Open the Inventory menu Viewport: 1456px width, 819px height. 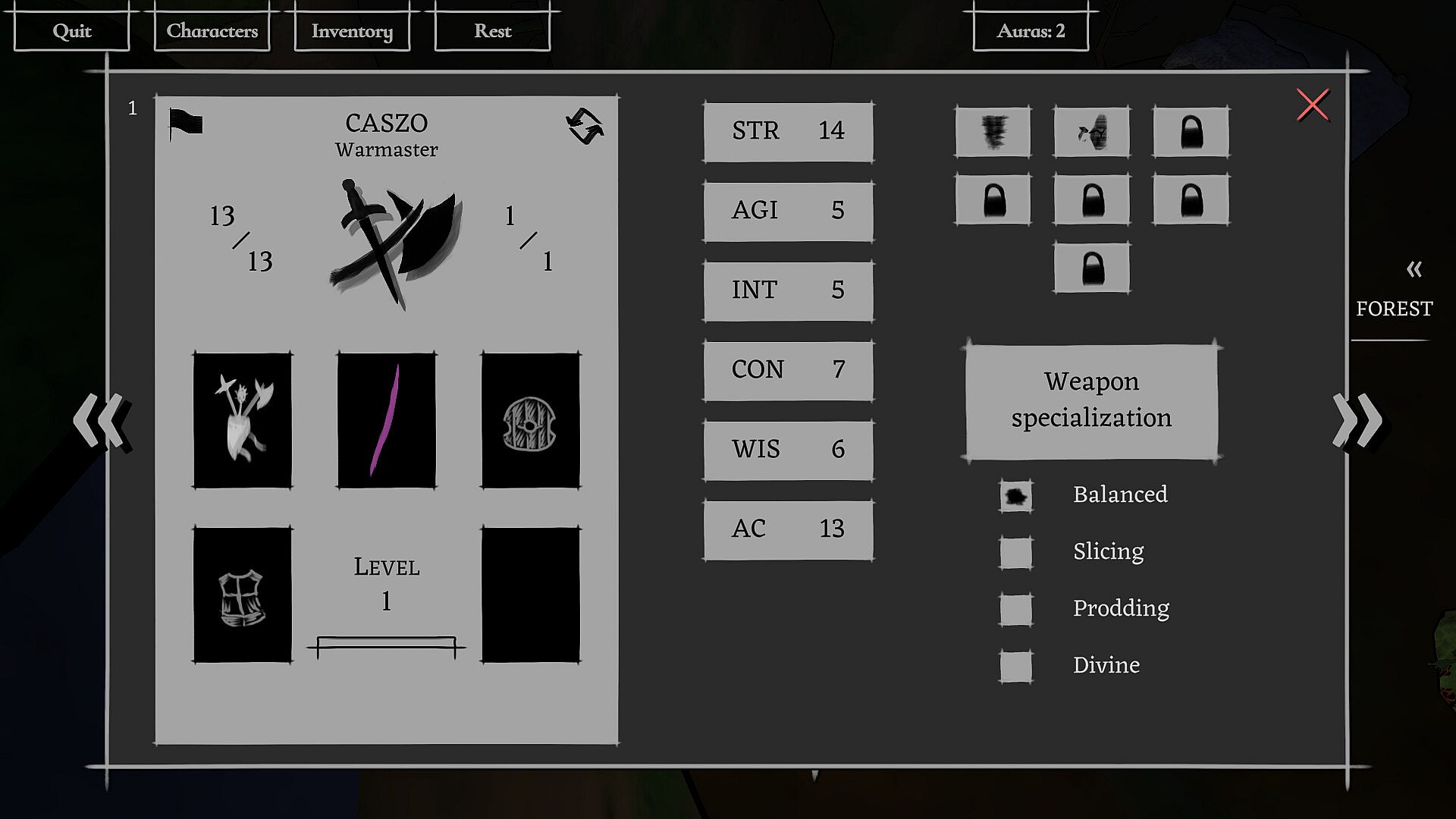click(352, 31)
